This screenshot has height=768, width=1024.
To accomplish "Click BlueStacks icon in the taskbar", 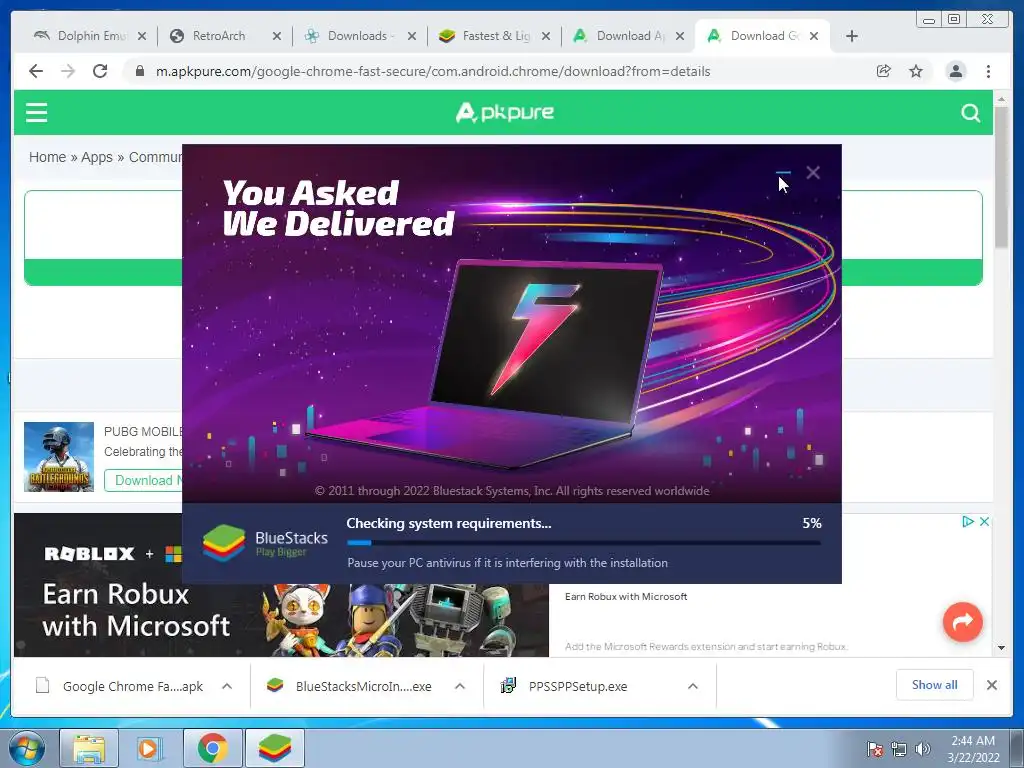I will (274, 749).
